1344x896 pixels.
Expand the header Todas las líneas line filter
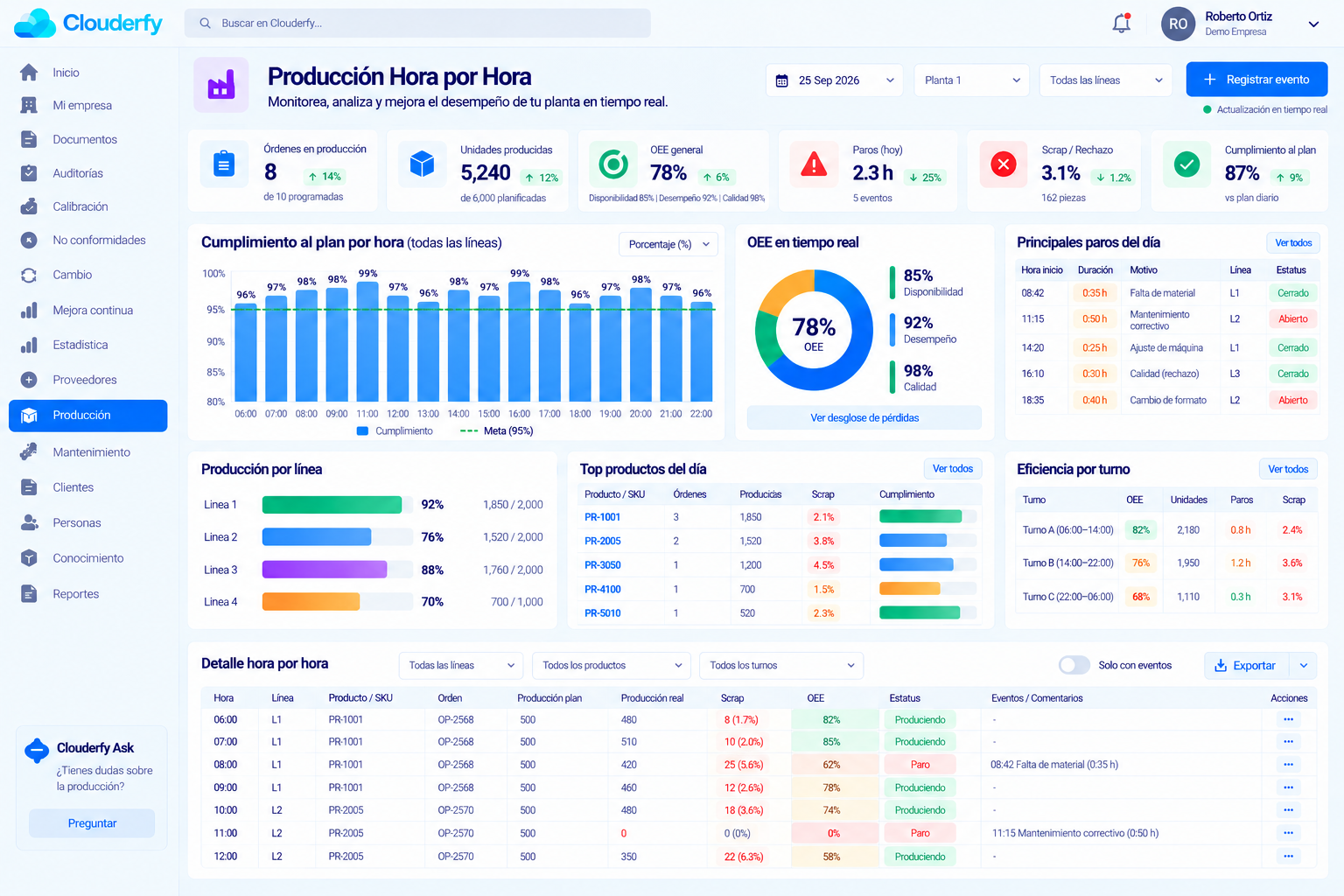pyautogui.click(x=1106, y=80)
